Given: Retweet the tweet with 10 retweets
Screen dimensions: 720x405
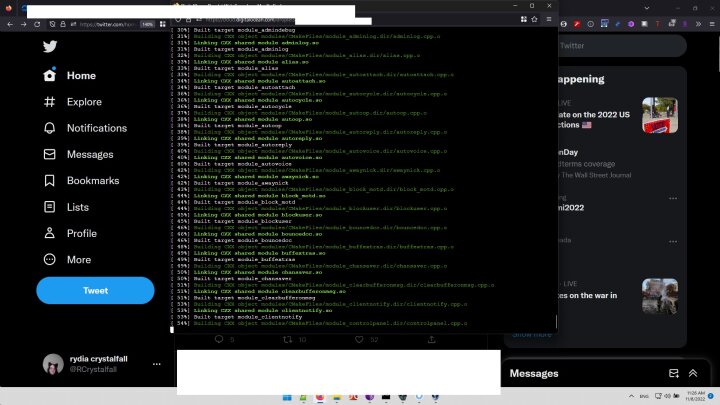Looking at the screenshot, I should point(287,339).
